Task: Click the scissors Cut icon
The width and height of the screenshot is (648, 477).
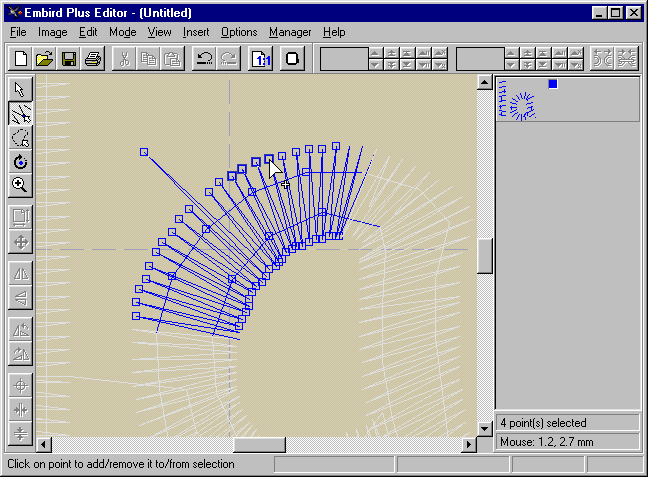Action: pyautogui.click(x=124, y=58)
